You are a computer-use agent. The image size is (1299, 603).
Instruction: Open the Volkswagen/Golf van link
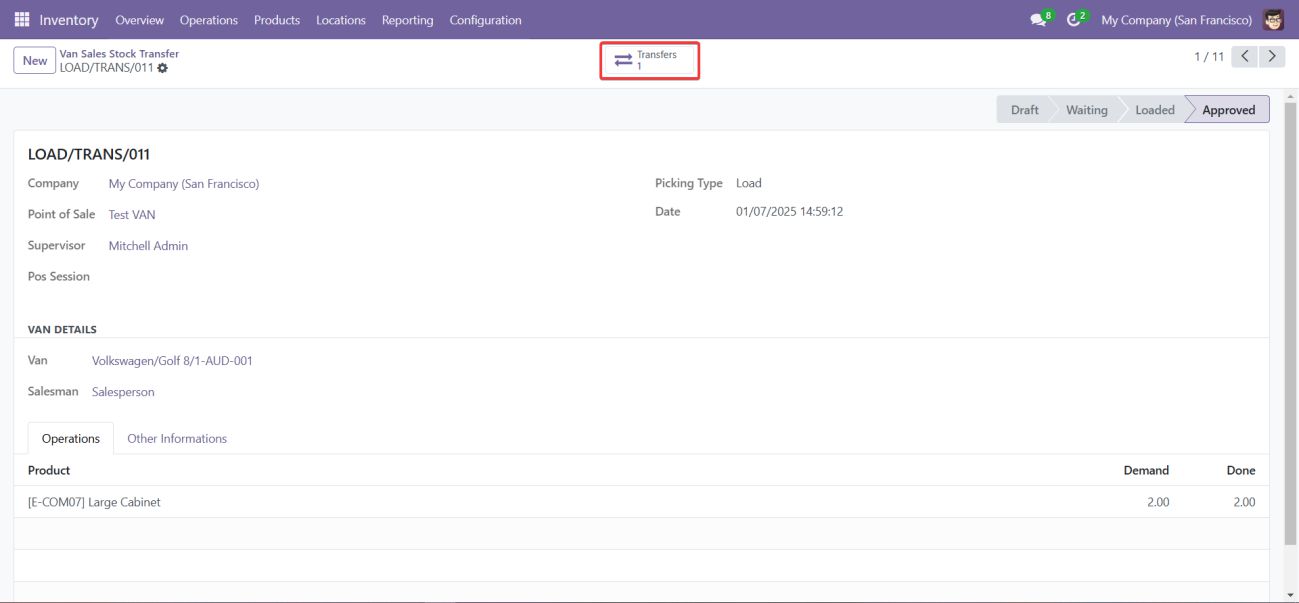(172, 361)
